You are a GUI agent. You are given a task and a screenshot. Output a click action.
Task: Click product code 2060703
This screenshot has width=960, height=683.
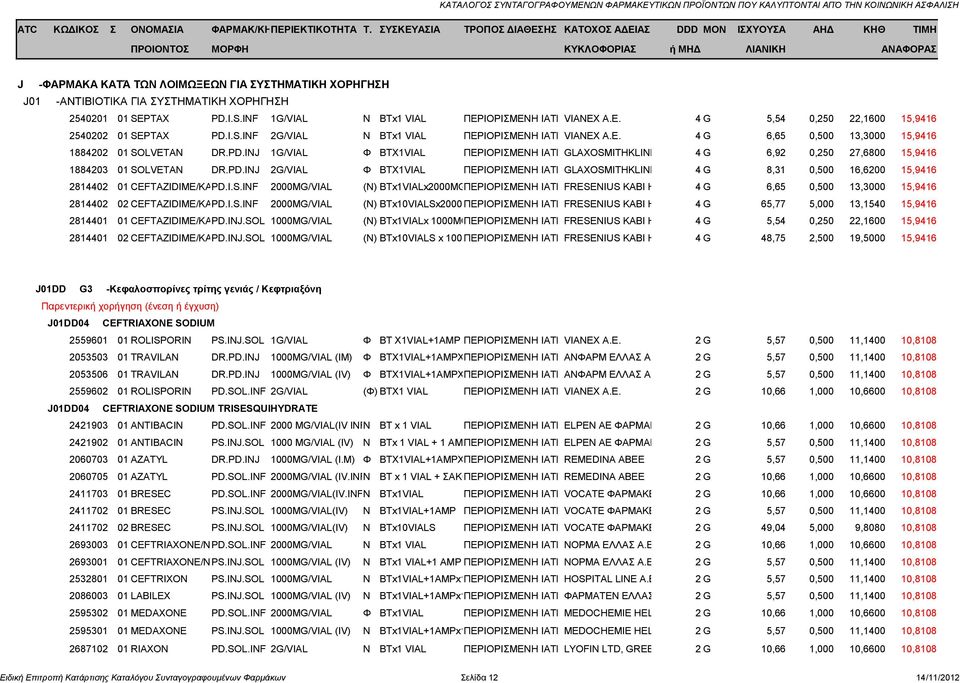pyautogui.click(x=88, y=459)
